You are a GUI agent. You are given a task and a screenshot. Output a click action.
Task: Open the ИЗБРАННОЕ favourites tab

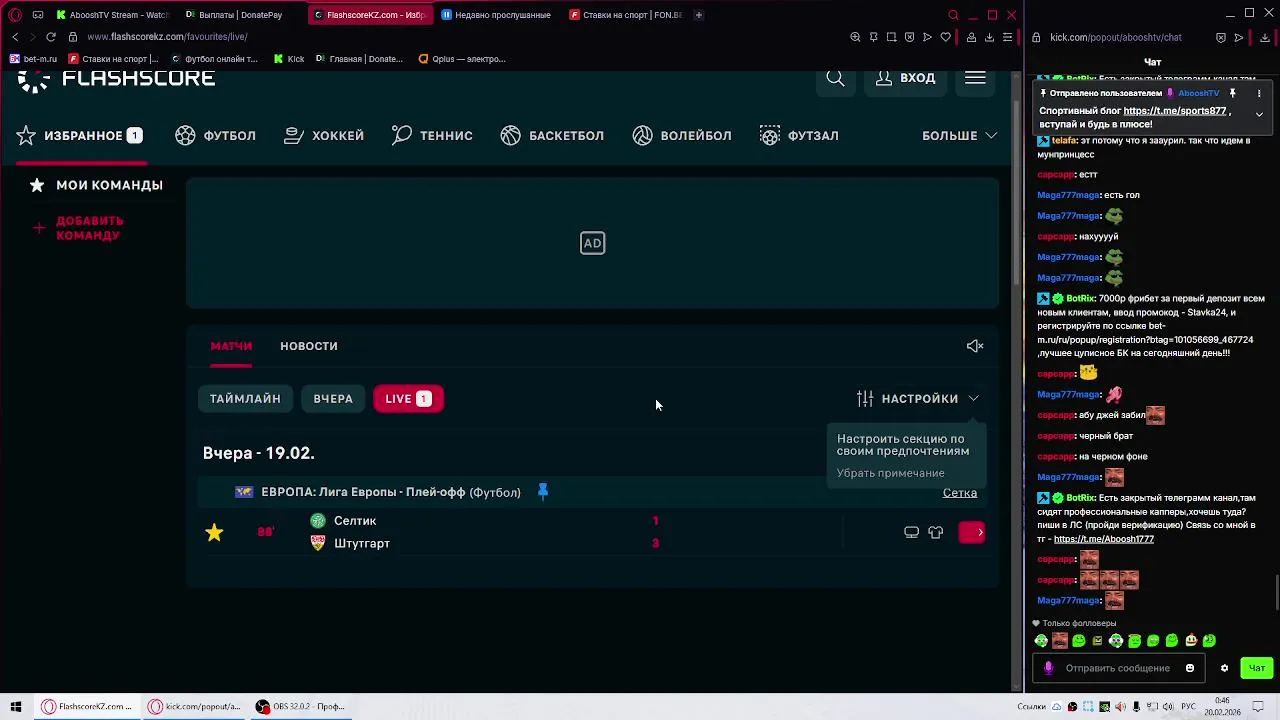[80, 135]
